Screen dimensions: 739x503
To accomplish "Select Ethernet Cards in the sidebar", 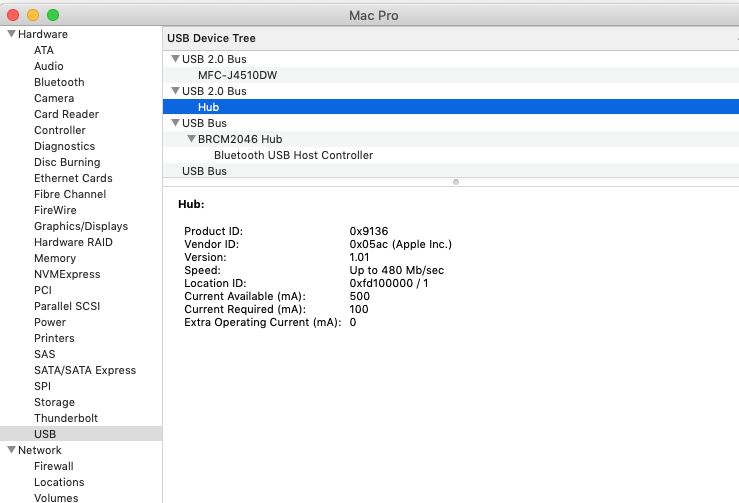I will coord(73,178).
